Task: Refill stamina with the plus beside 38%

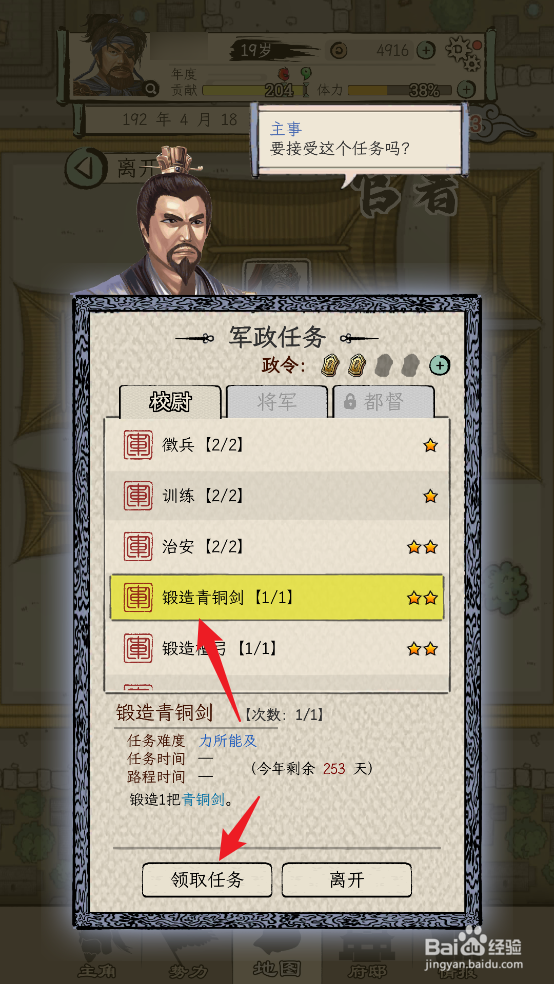Action: (466, 89)
